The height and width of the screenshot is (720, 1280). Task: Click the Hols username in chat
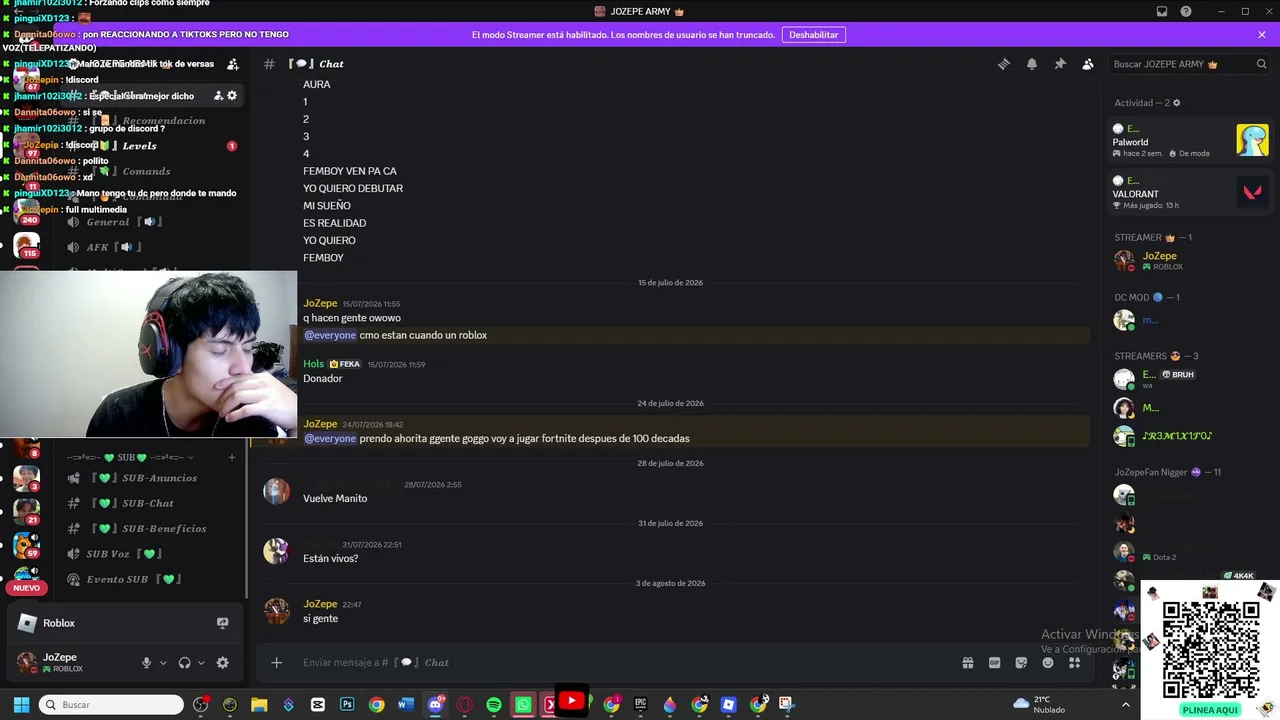(314, 364)
